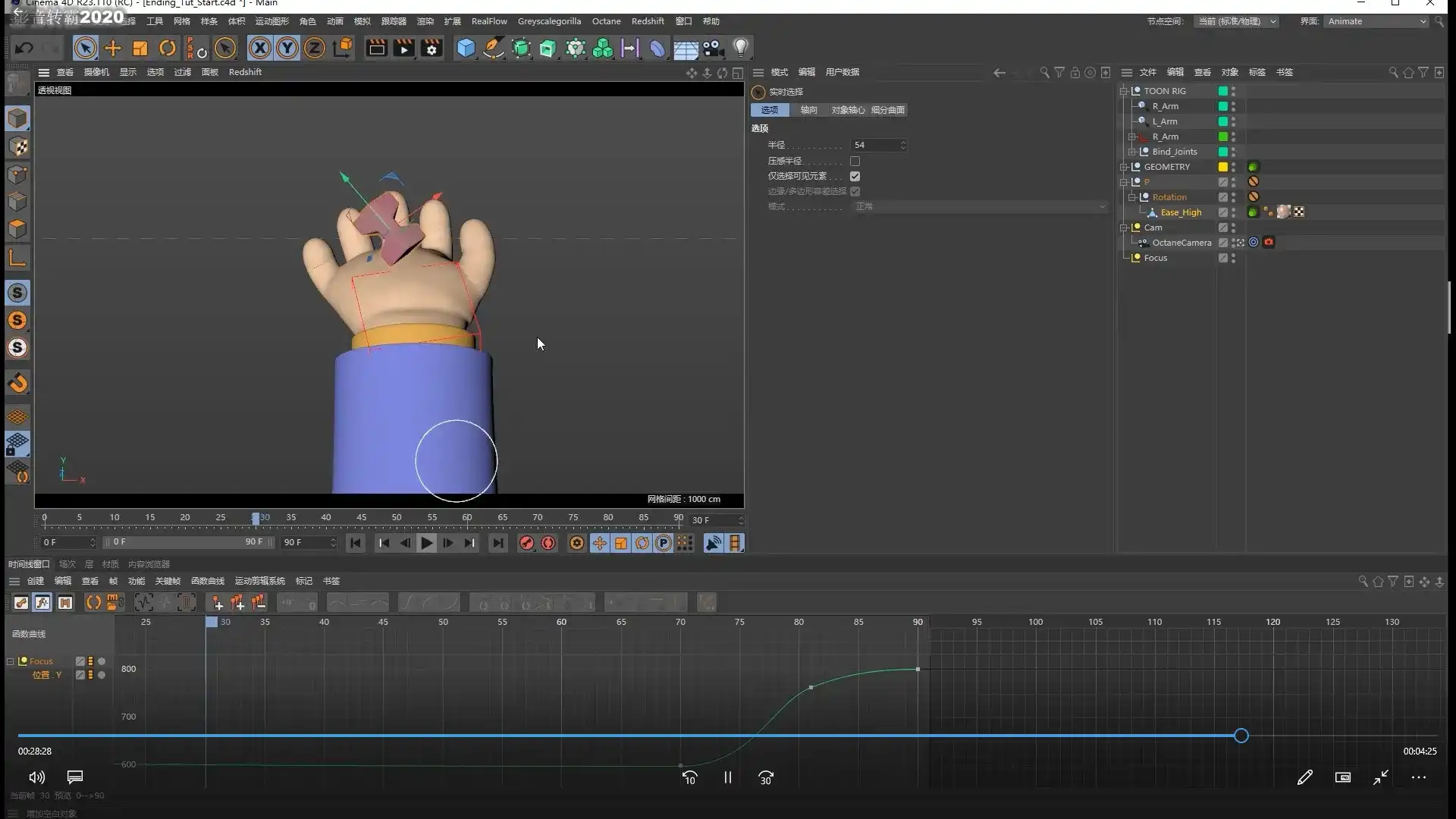Open the light object icon in toolbar
This screenshot has height=819, width=1456.
pyautogui.click(x=741, y=49)
